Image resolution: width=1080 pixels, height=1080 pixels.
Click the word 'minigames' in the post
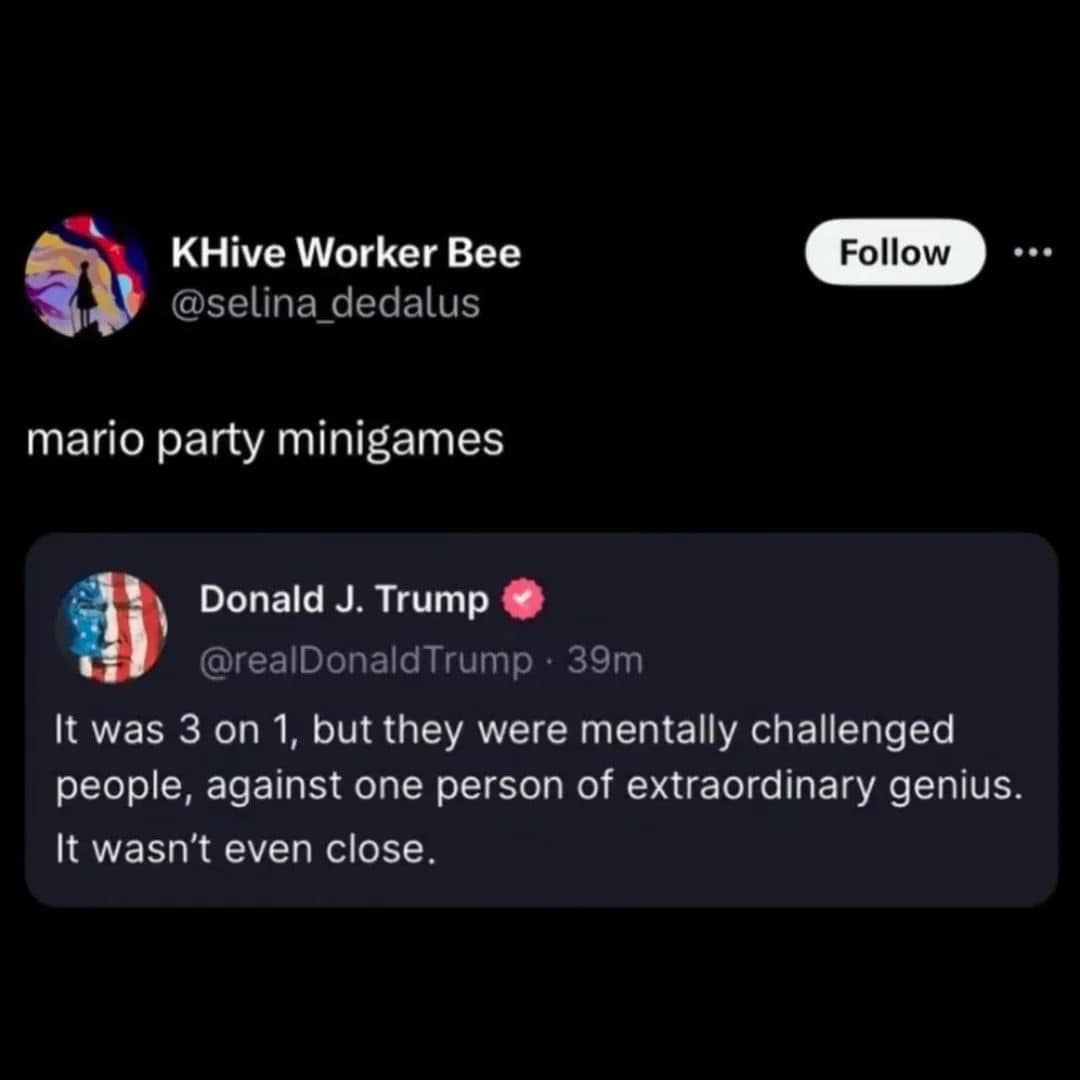391,440
